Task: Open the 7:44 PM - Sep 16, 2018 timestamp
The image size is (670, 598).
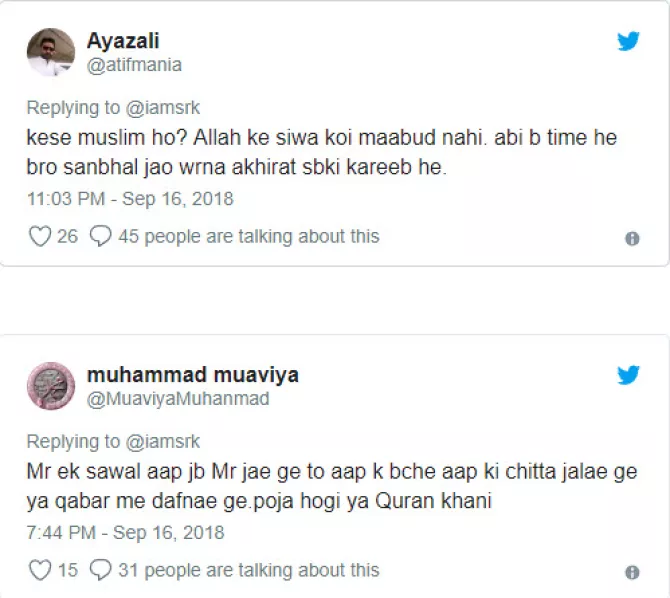Action: tap(125, 533)
